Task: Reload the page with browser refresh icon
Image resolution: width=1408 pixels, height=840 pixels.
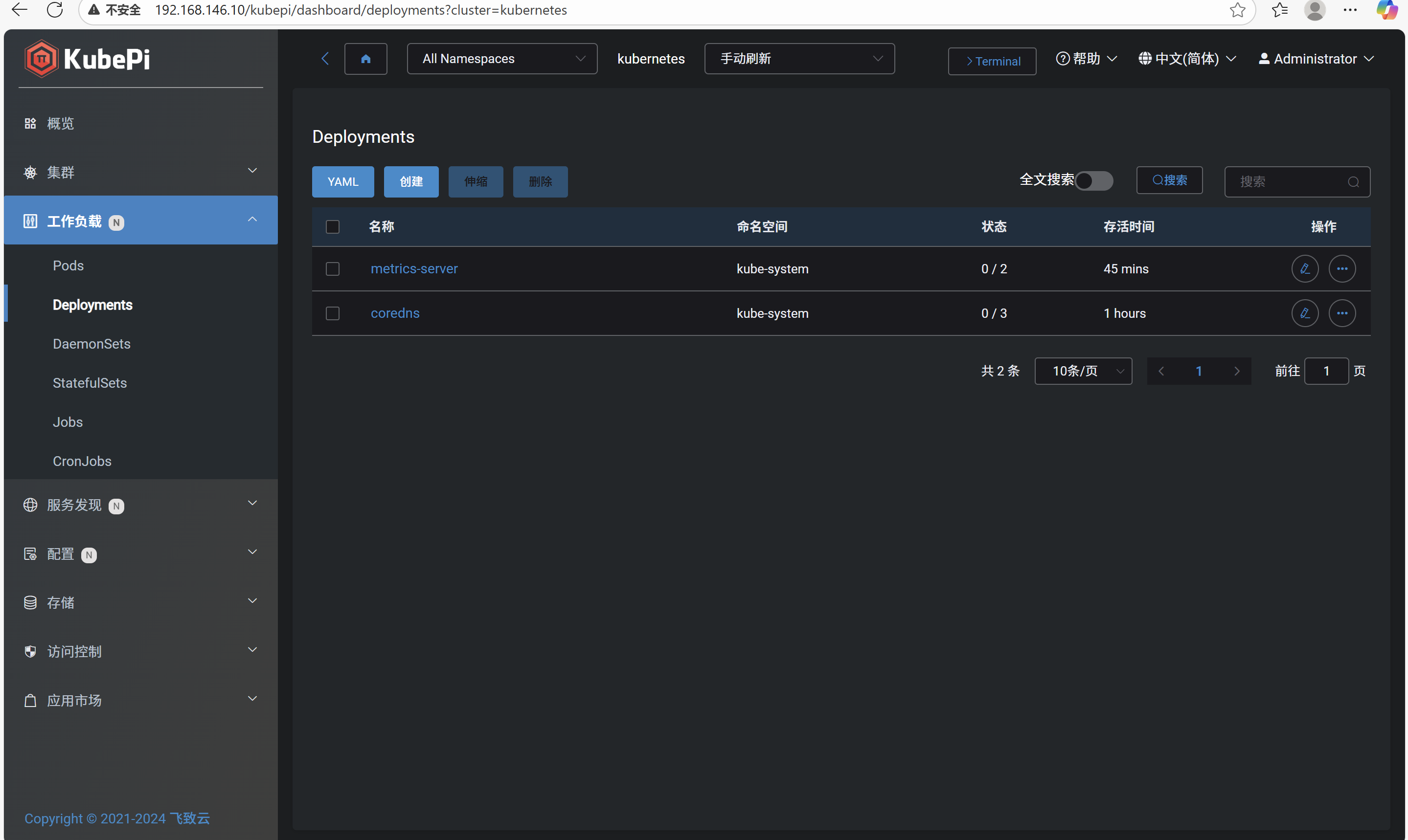Action: coord(55,10)
